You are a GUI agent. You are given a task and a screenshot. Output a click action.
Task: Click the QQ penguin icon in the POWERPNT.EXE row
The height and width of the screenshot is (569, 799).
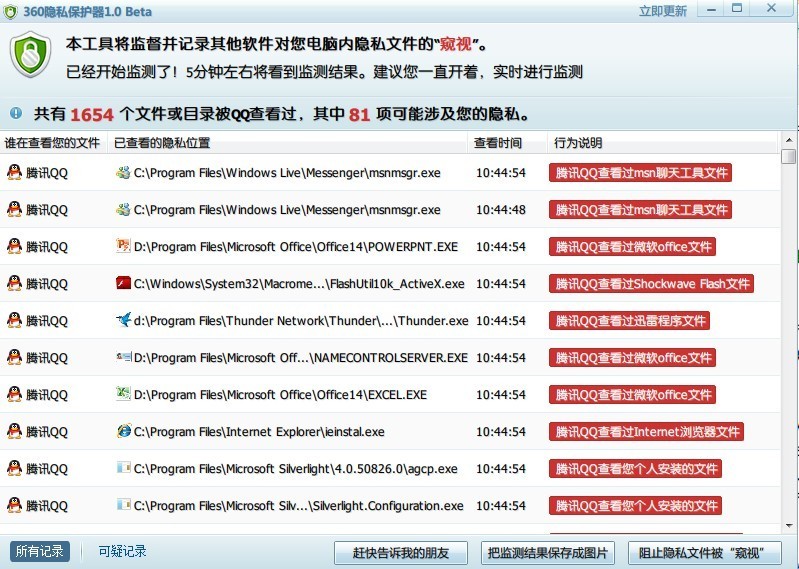click(14, 247)
